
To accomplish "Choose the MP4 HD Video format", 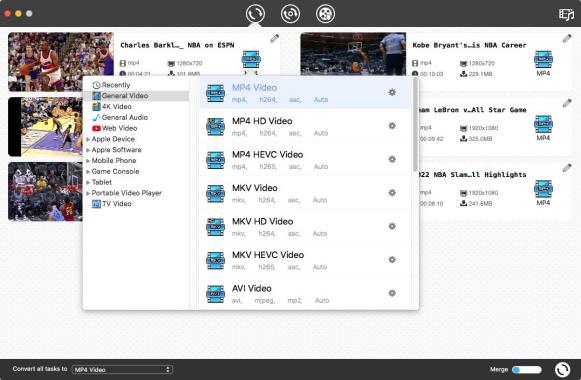I will tap(305, 126).
